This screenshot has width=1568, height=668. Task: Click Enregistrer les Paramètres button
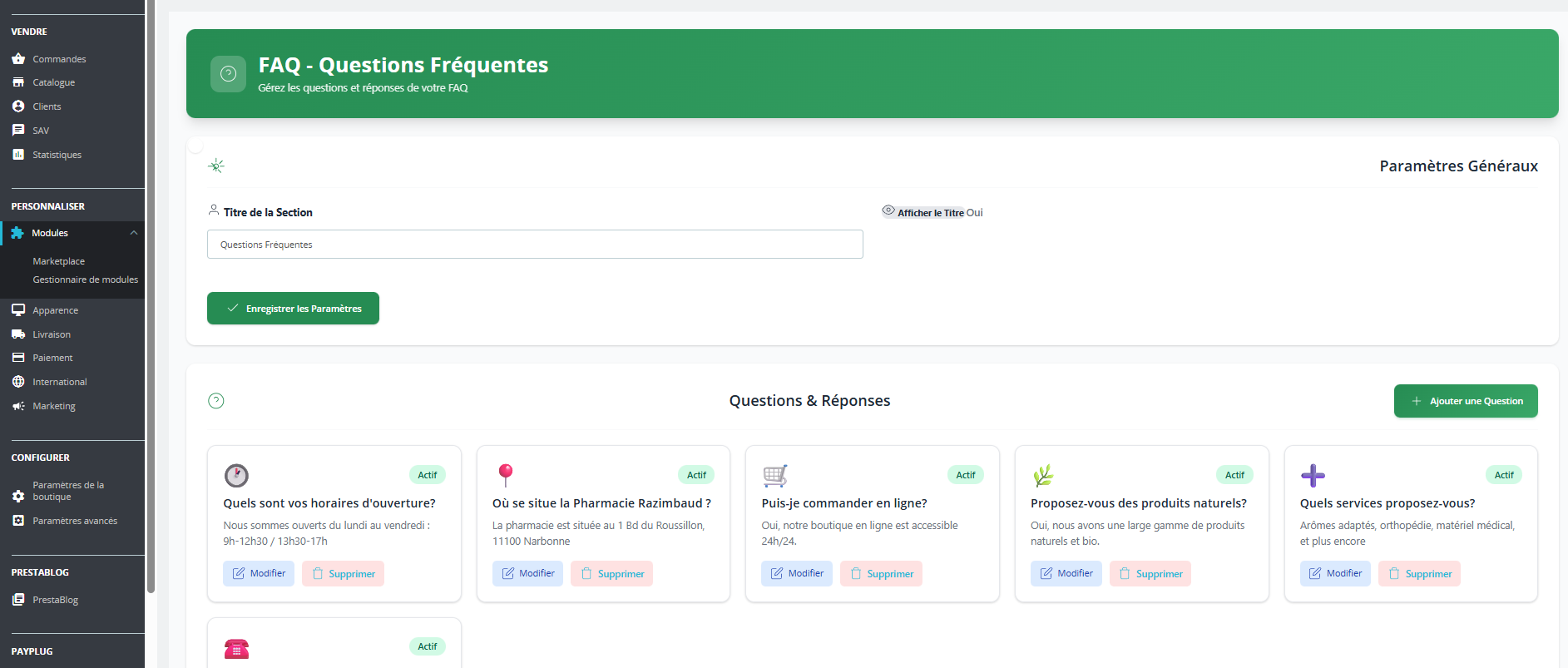(293, 309)
